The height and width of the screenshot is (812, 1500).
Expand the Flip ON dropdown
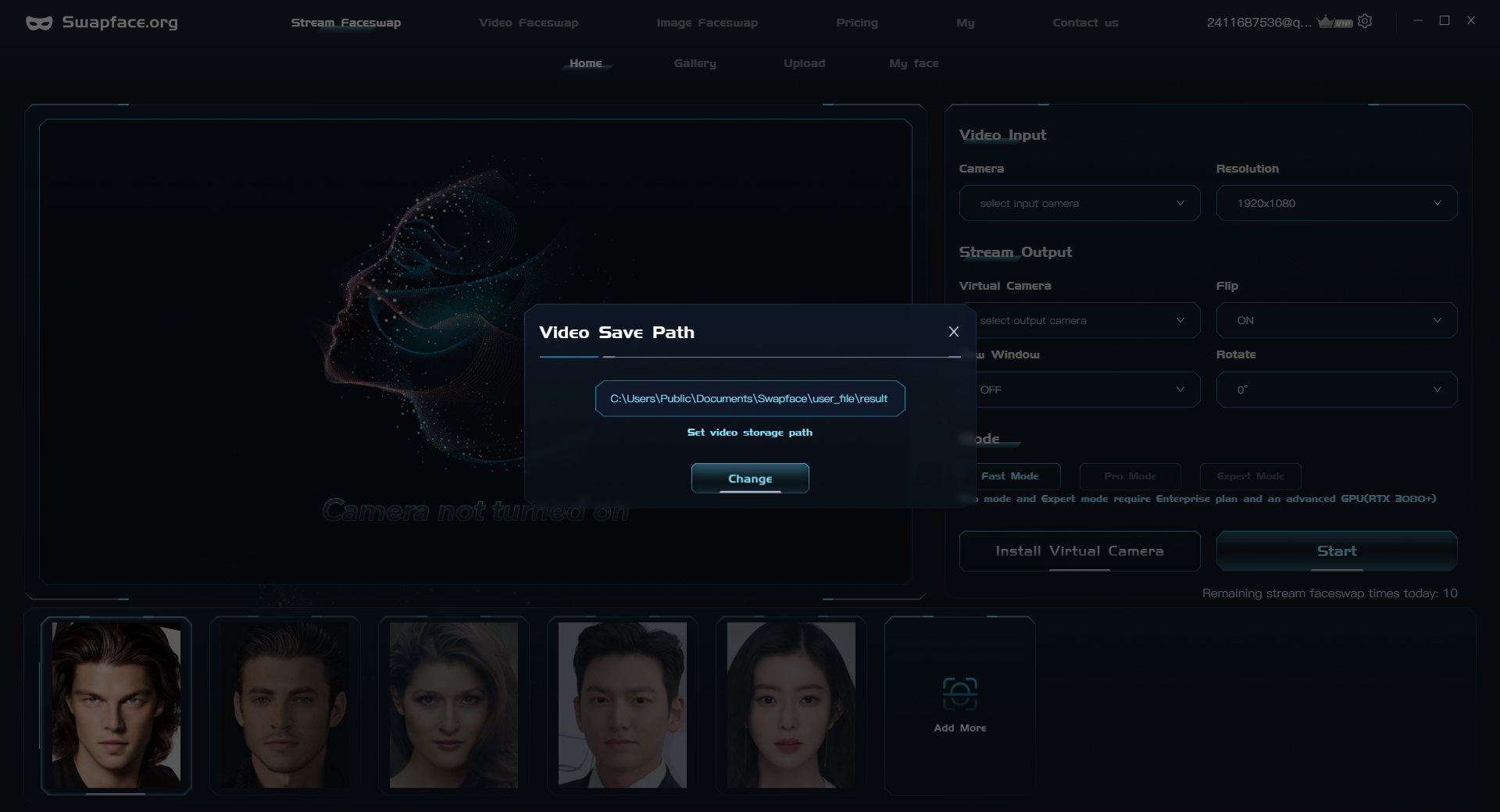point(1336,321)
